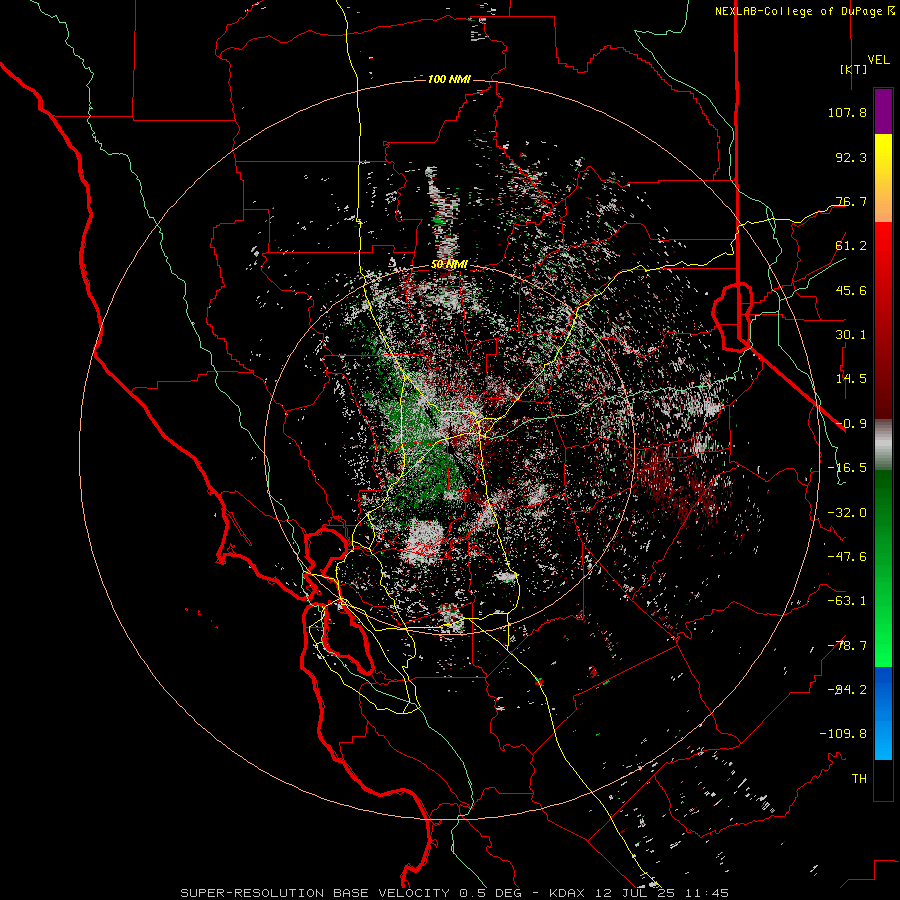Click the blue segment of the color bar
Viewport: 900px width, 900px height.
coord(883,713)
